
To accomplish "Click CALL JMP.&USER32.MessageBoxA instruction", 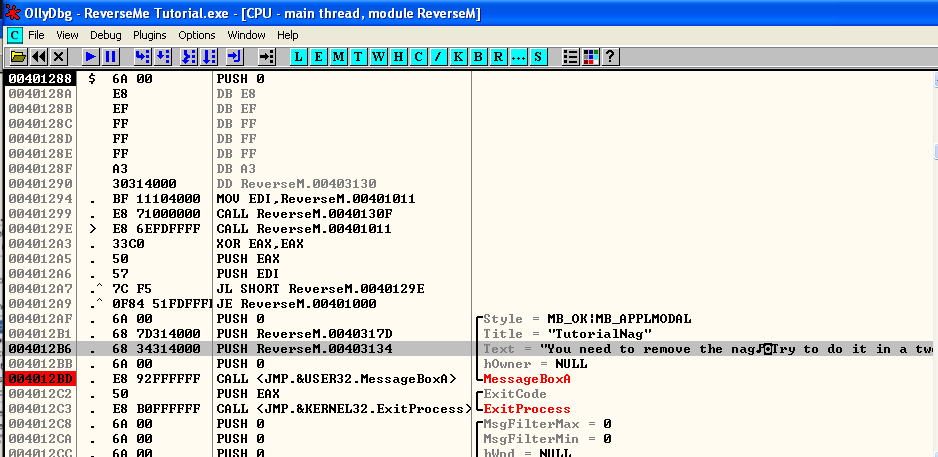I will coord(337,379).
